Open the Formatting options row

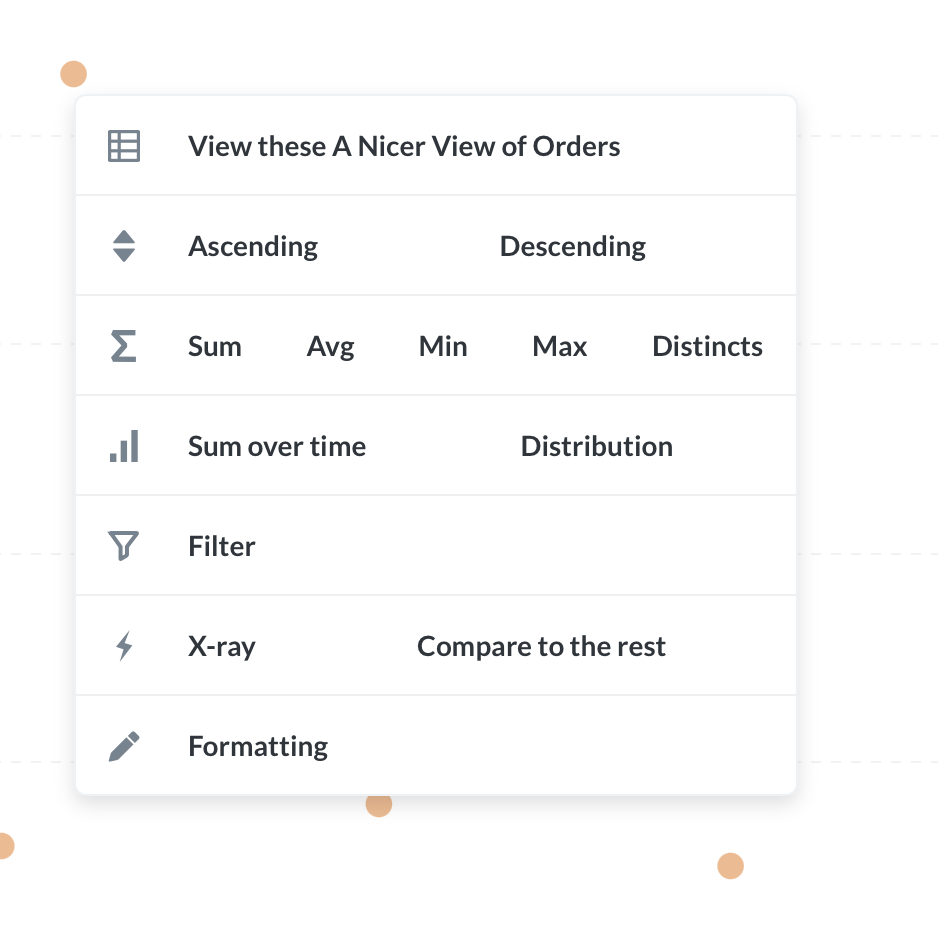(258, 746)
